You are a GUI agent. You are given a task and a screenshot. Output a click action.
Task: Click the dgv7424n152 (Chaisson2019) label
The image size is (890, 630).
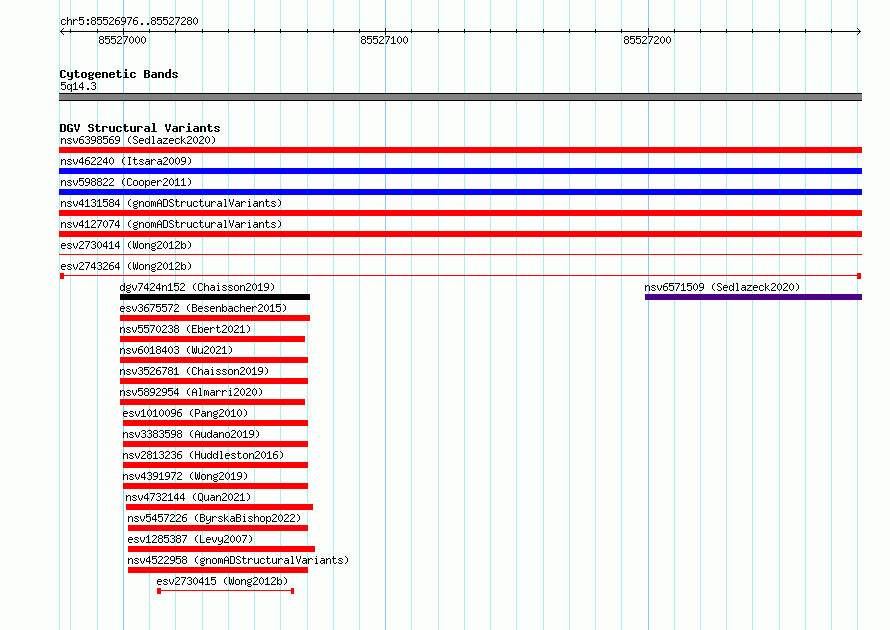click(197, 287)
